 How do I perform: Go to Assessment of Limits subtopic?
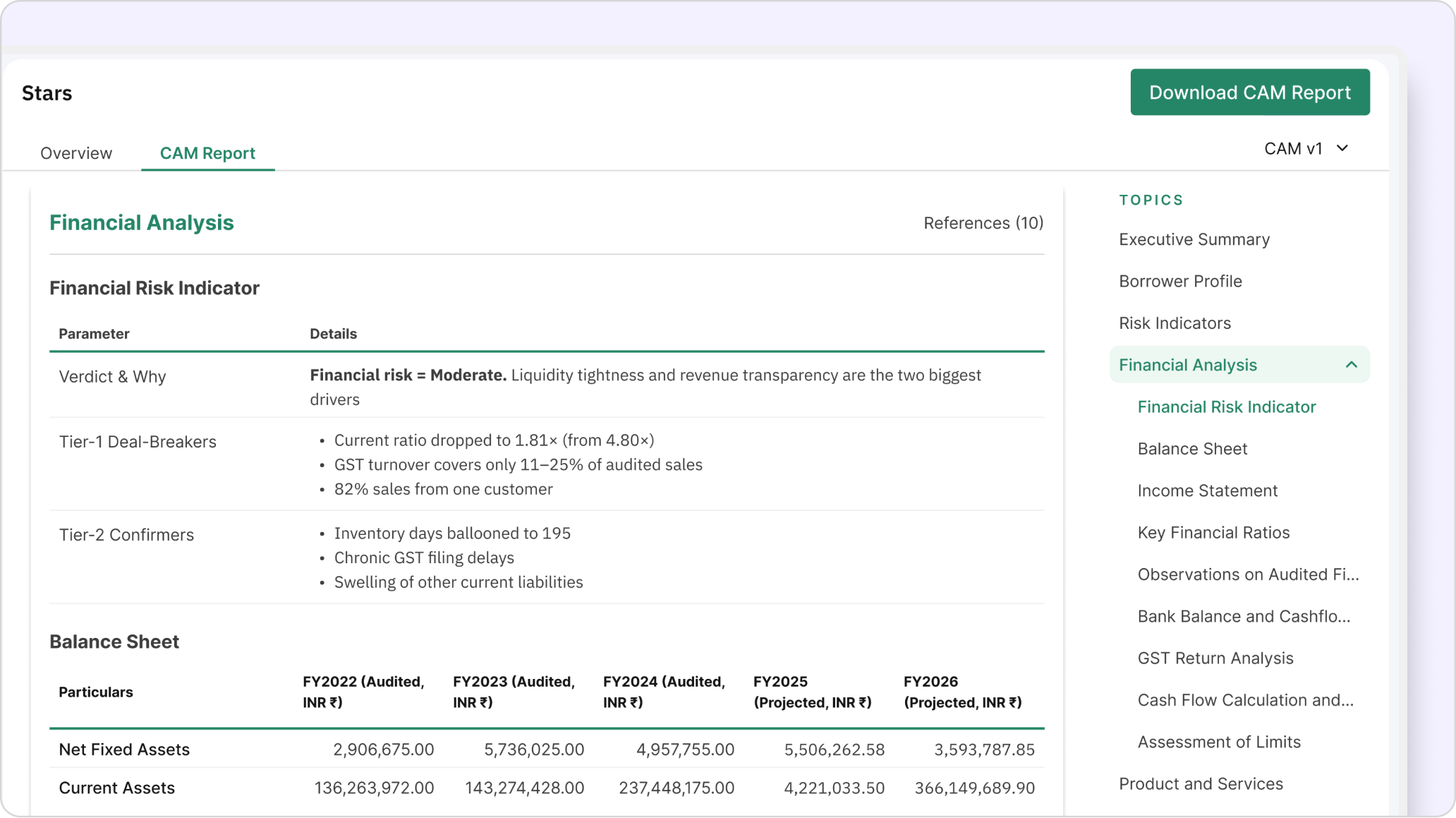point(1218,742)
